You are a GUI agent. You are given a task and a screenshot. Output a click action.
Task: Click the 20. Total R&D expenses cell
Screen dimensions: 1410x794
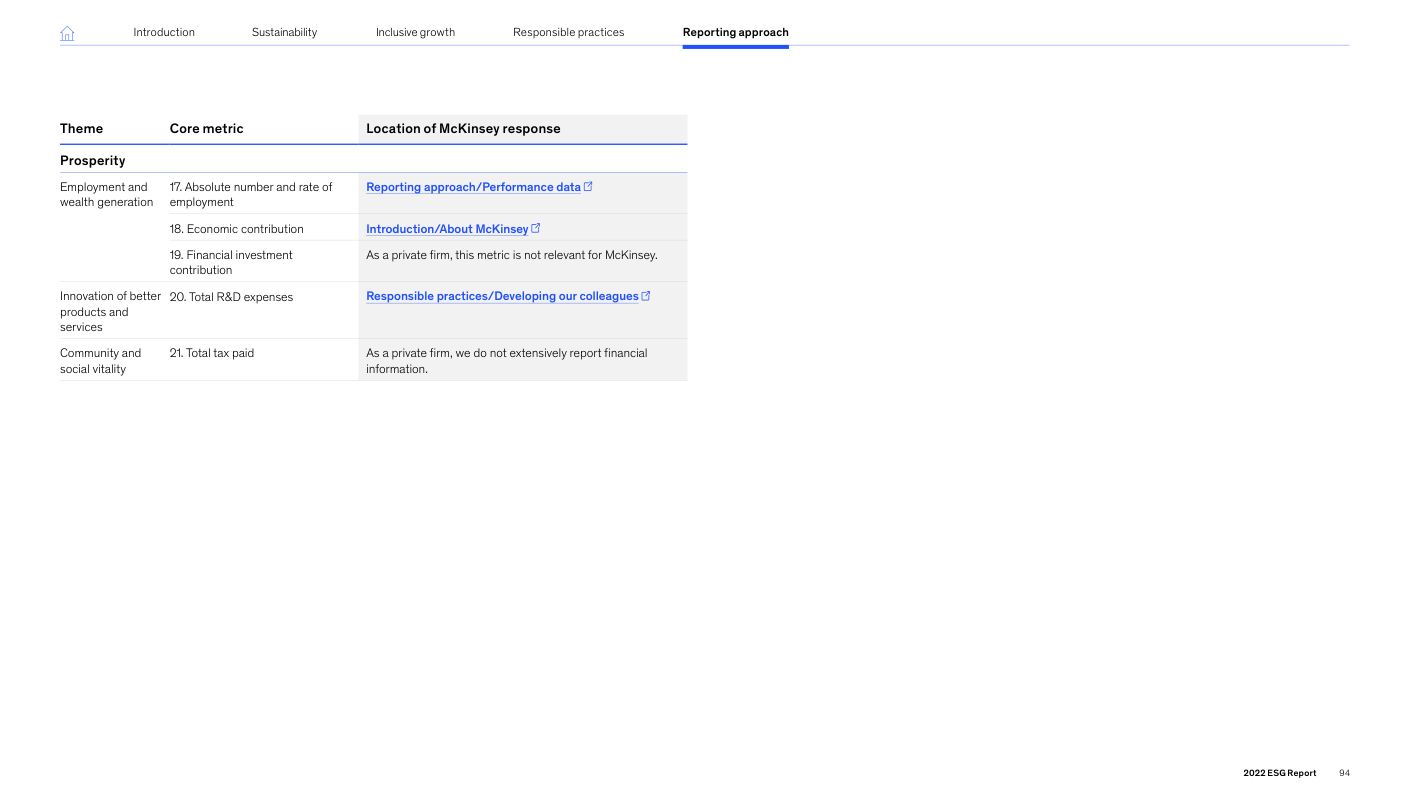231,297
